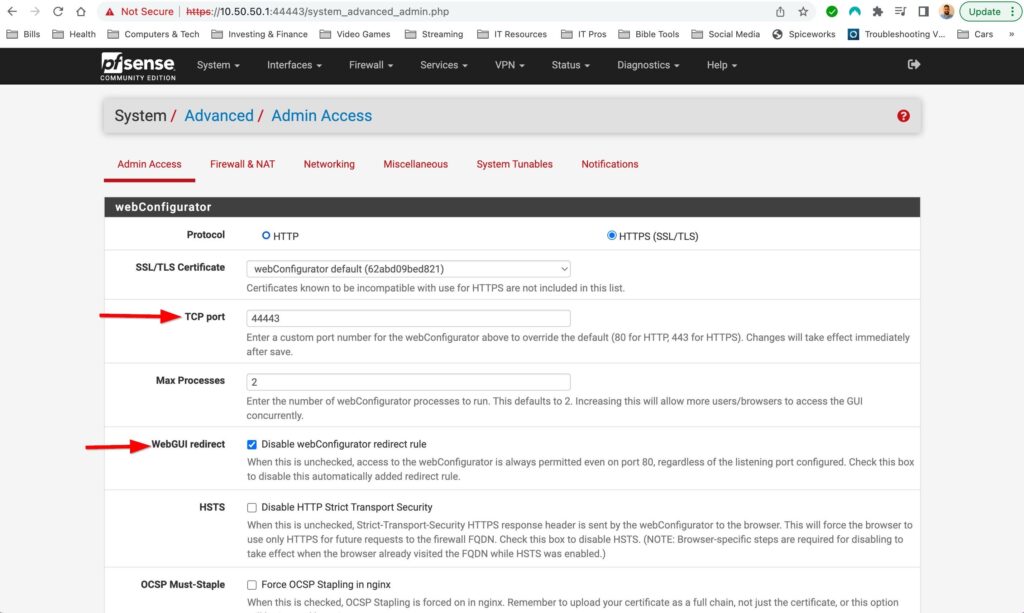Open the extensions puzzle icon
The width and height of the screenshot is (1024, 613).
coord(877,12)
